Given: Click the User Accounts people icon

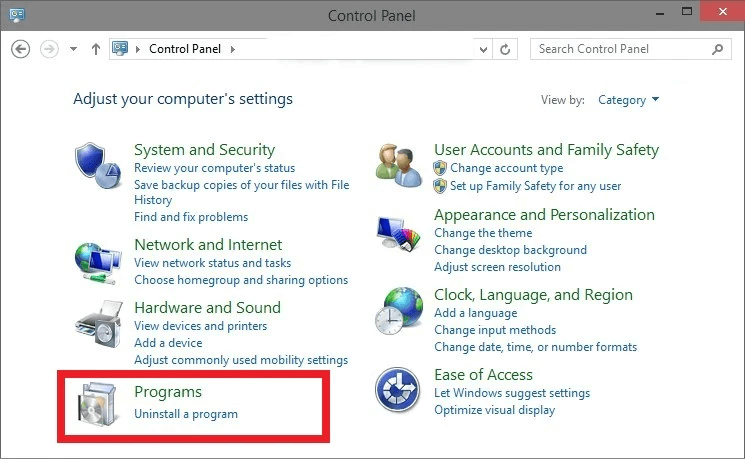Looking at the screenshot, I should click(x=397, y=163).
